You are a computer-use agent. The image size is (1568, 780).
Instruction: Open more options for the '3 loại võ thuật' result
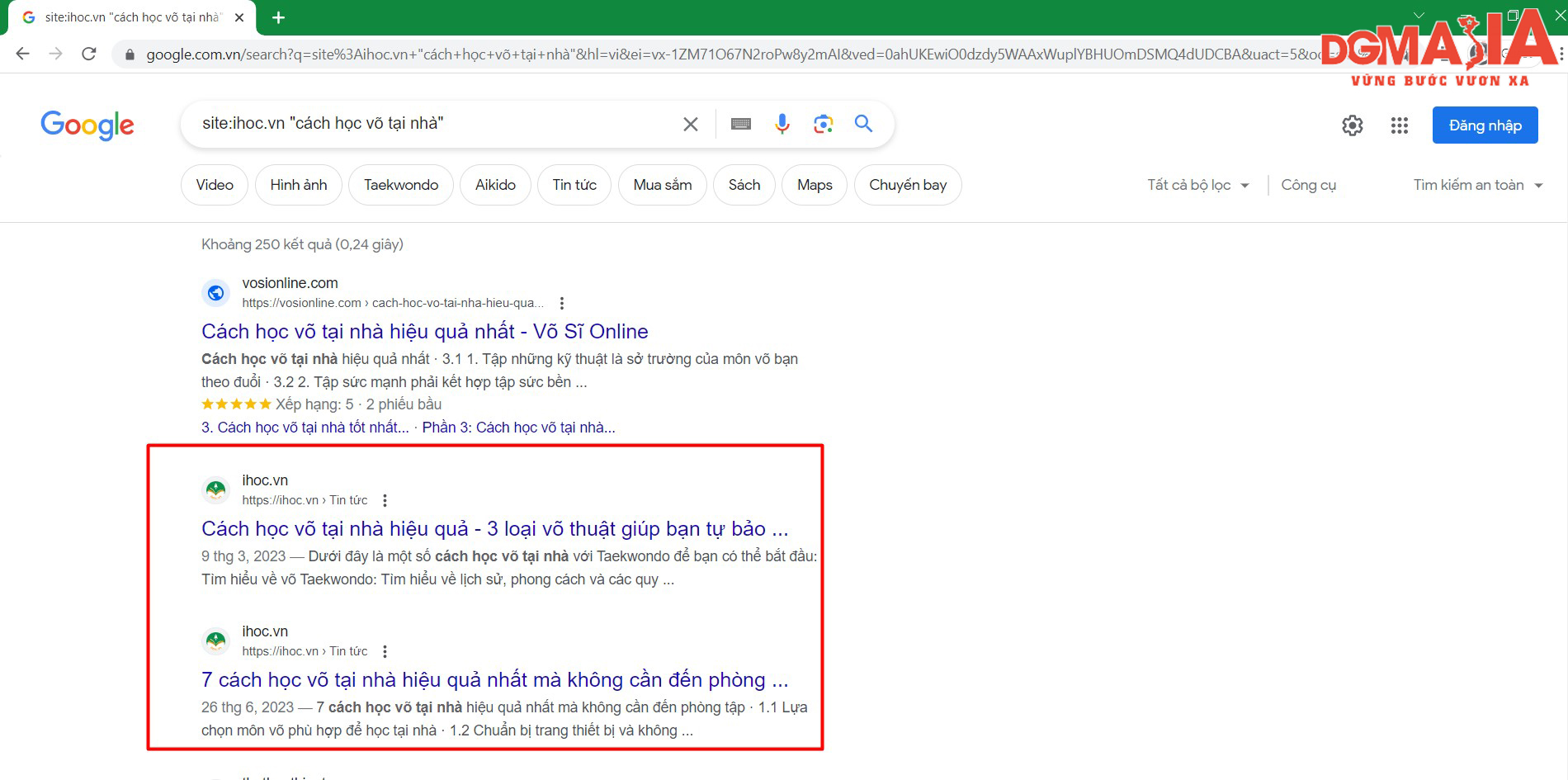(385, 500)
